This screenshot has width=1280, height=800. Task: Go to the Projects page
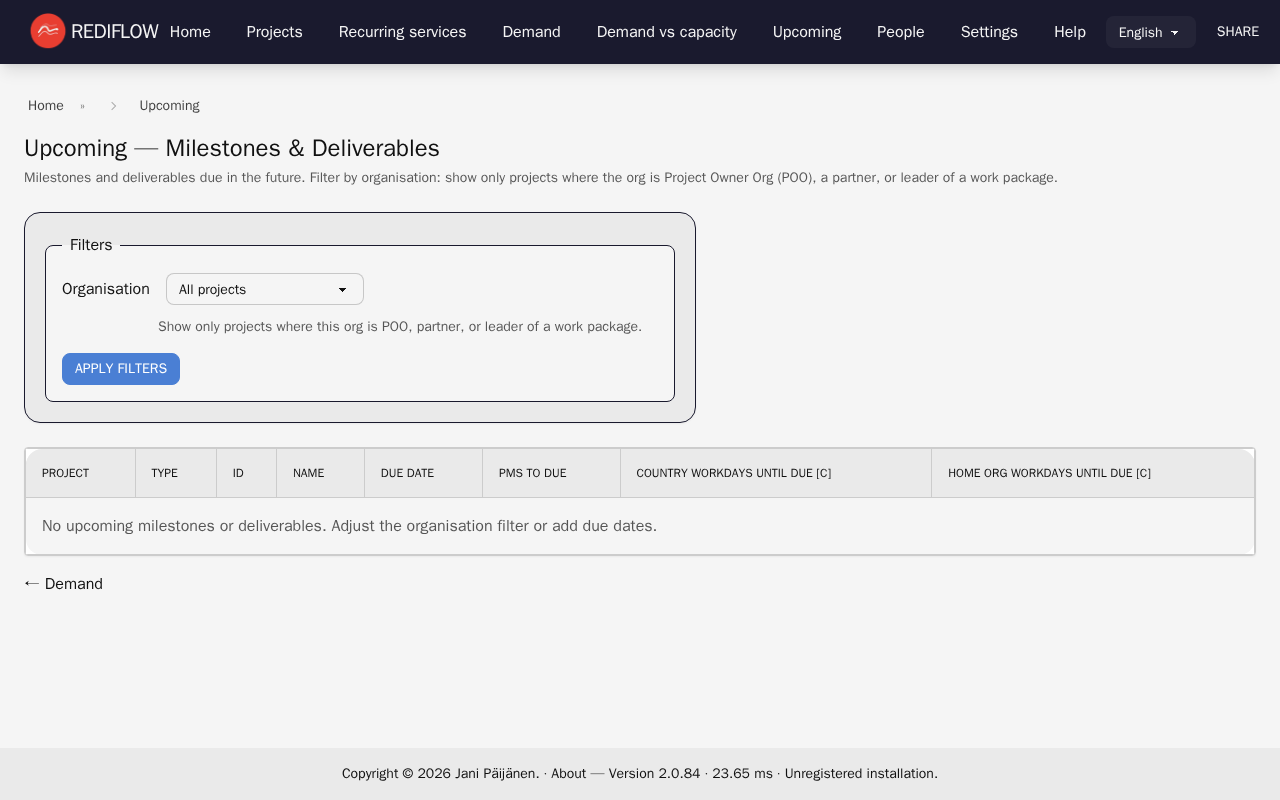pyautogui.click(x=274, y=32)
